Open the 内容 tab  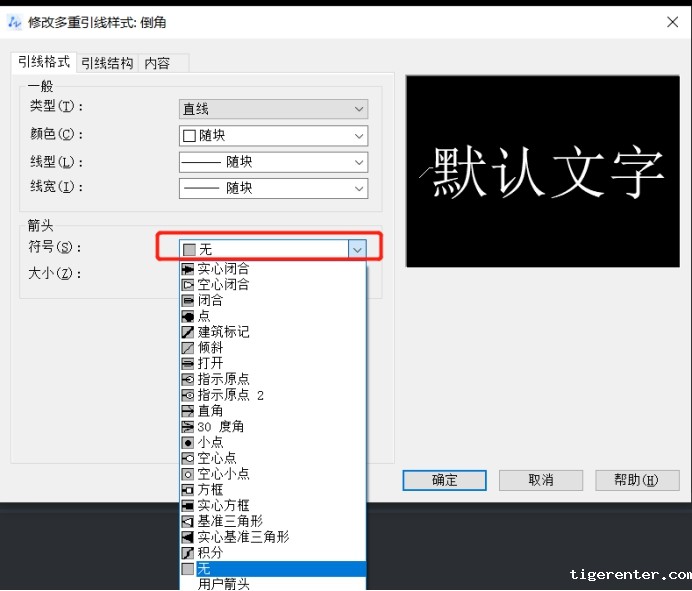coord(157,63)
